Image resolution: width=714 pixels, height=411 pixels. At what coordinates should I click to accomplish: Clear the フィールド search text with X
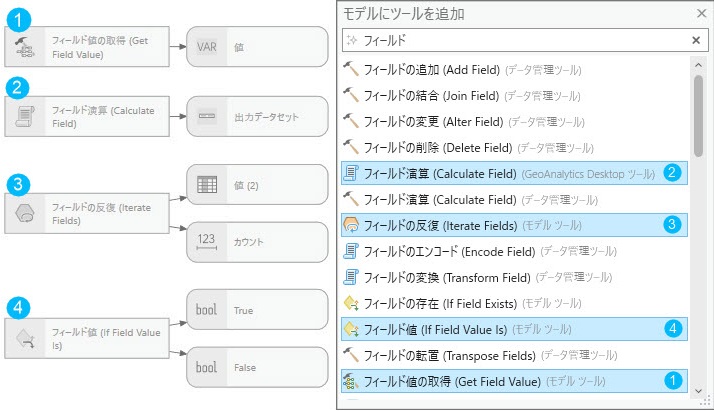point(696,41)
